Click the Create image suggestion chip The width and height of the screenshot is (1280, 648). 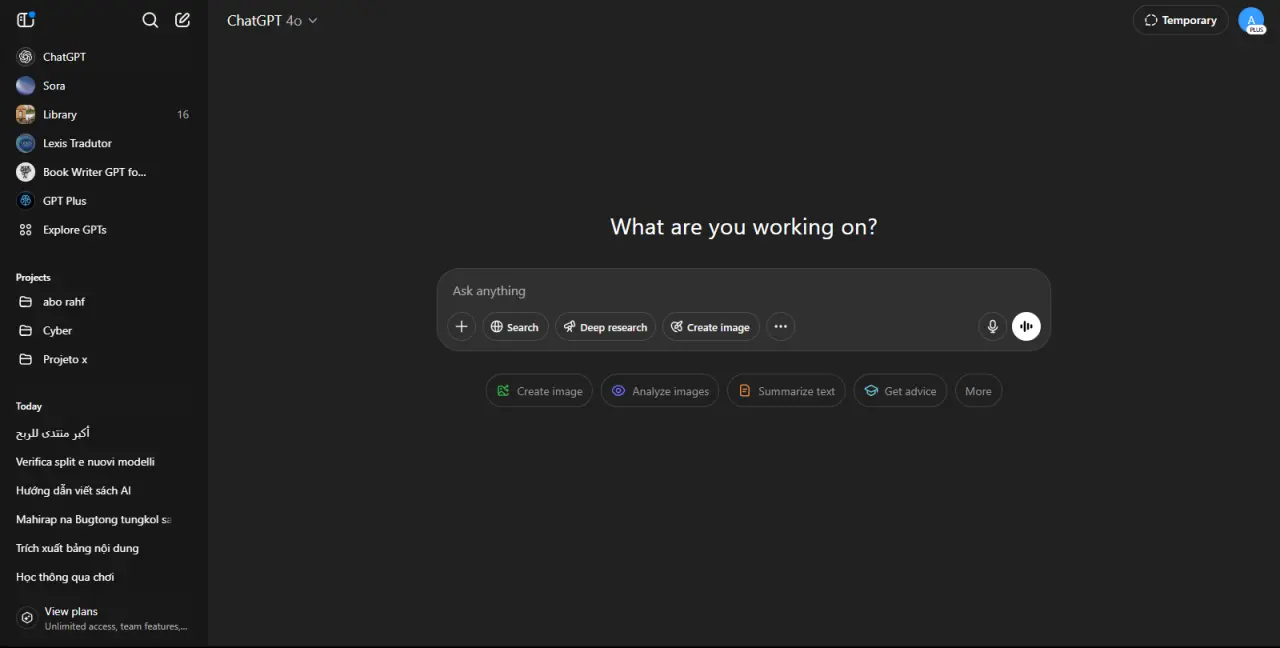click(x=539, y=391)
